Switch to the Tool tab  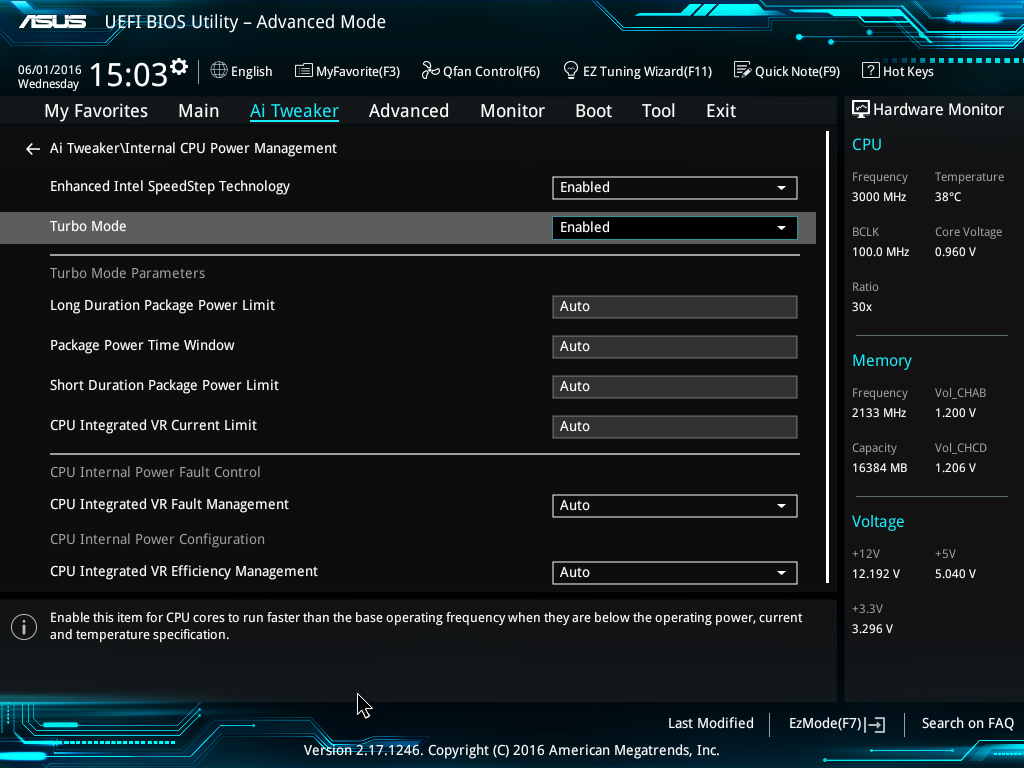click(658, 111)
